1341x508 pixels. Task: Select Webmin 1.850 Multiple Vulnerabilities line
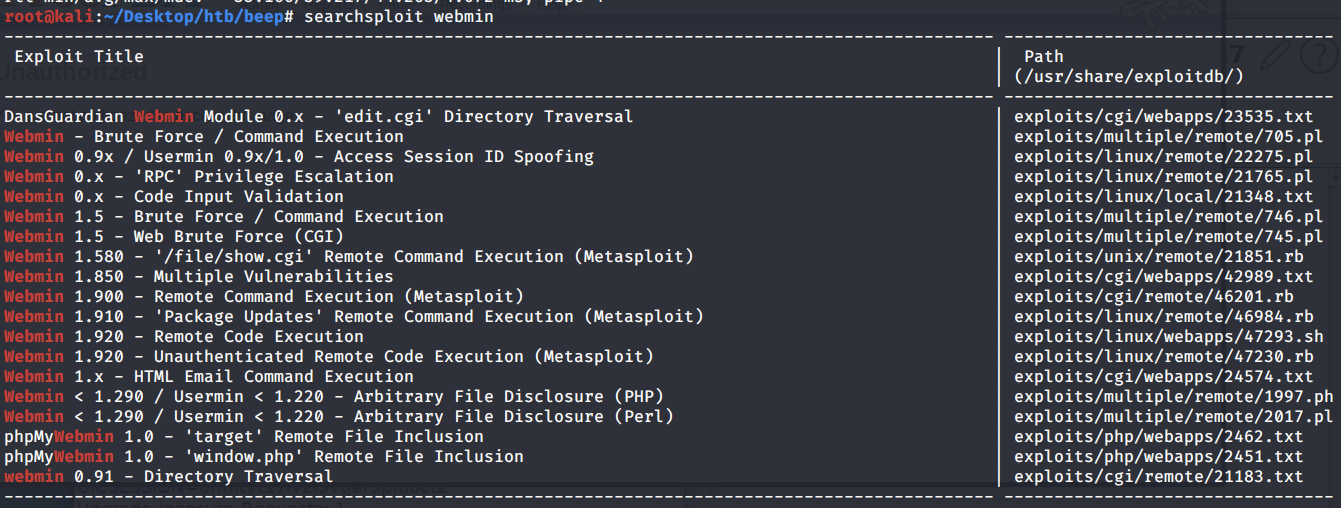click(x=198, y=277)
